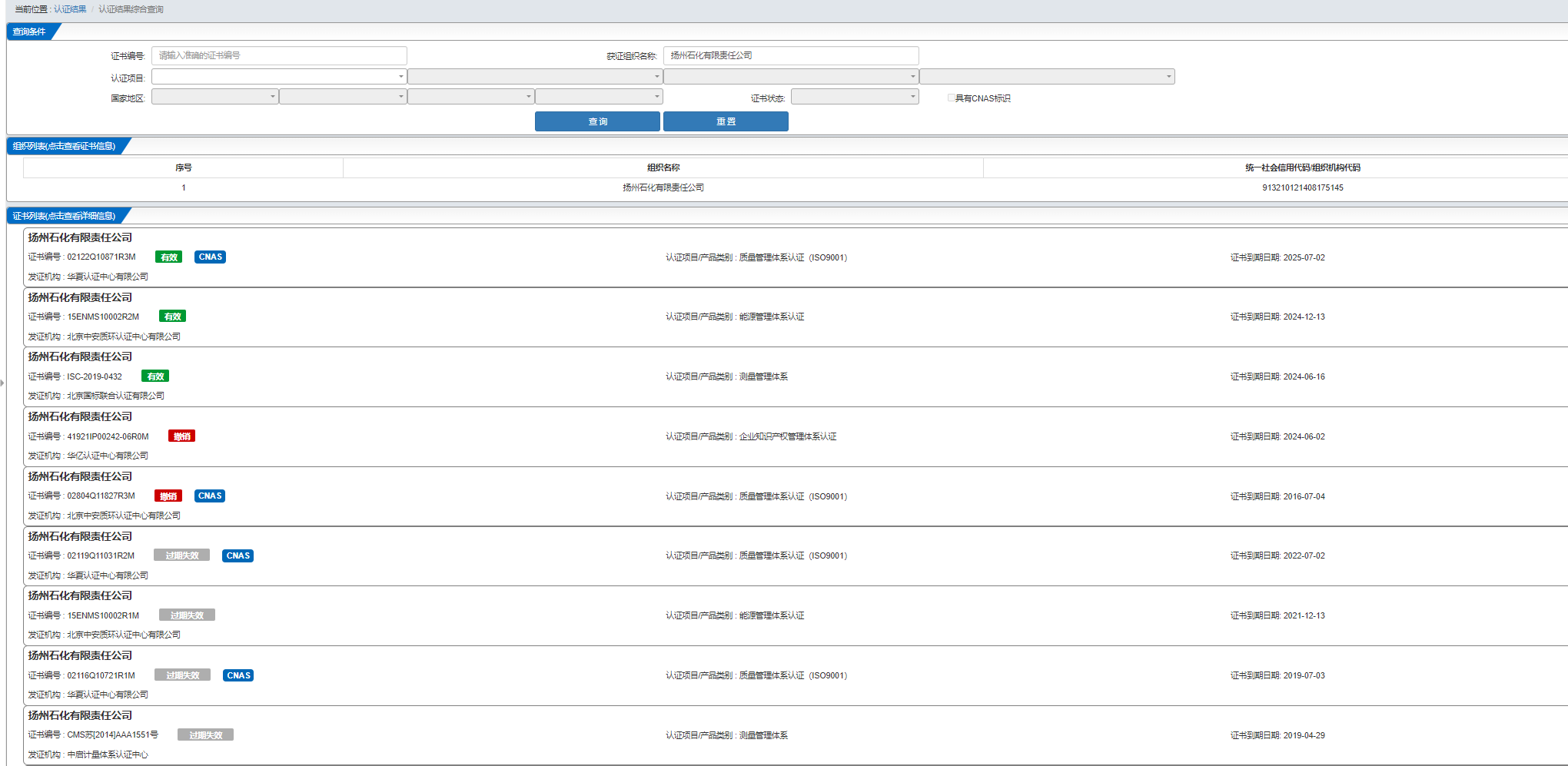Image resolution: width=1568 pixels, height=766 pixels.
Task: Open the second 国家地区 dropdown
Action: [x=343, y=96]
